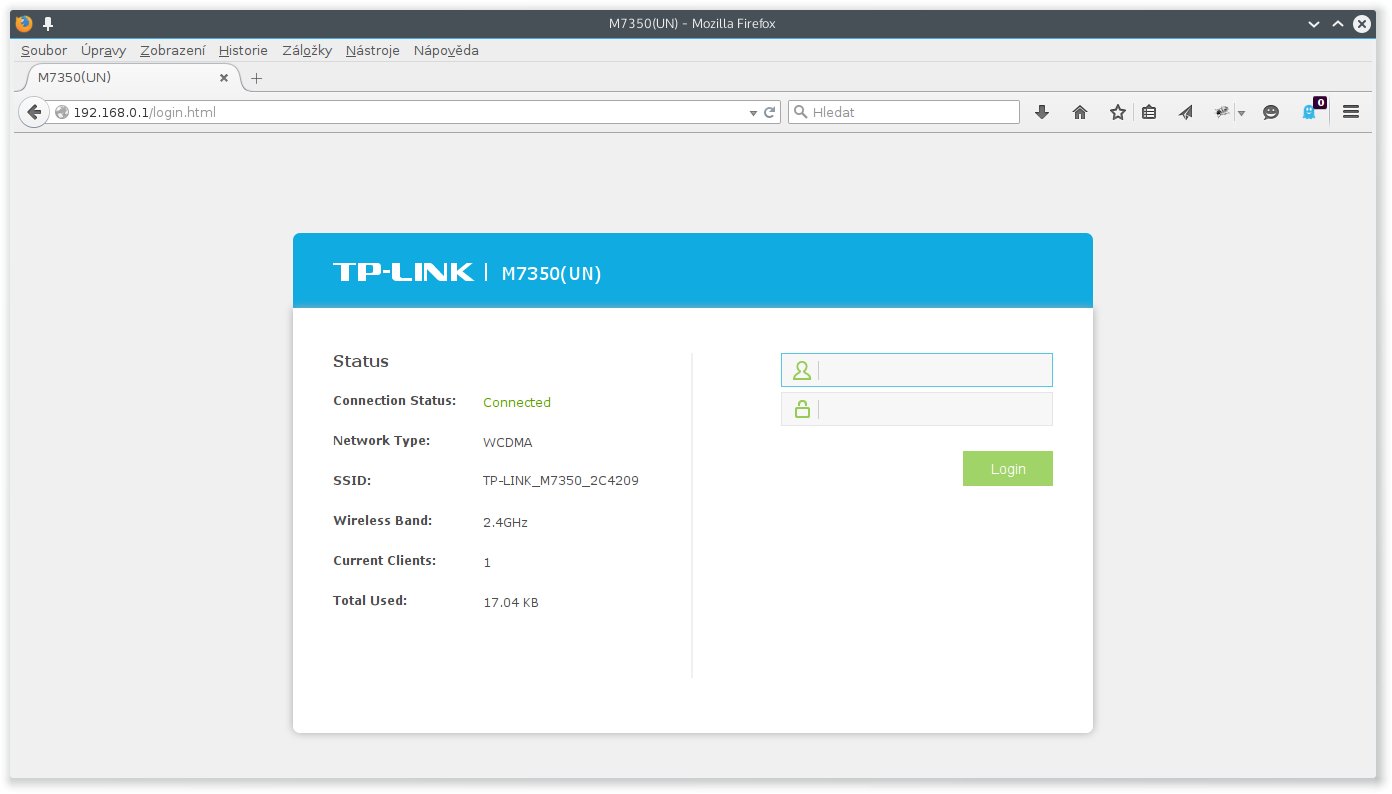The height and width of the screenshot is (794, 1392).
Task: Select the M7350(UN) tab
Action: 130,77
